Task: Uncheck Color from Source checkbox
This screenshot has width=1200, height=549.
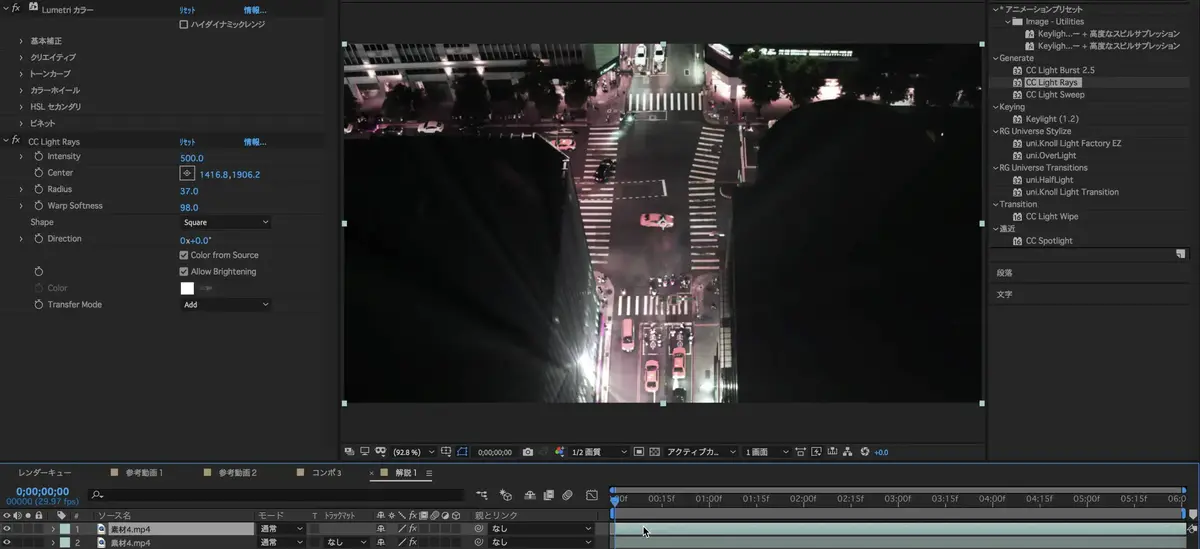Action: click(x=184, y=255)
